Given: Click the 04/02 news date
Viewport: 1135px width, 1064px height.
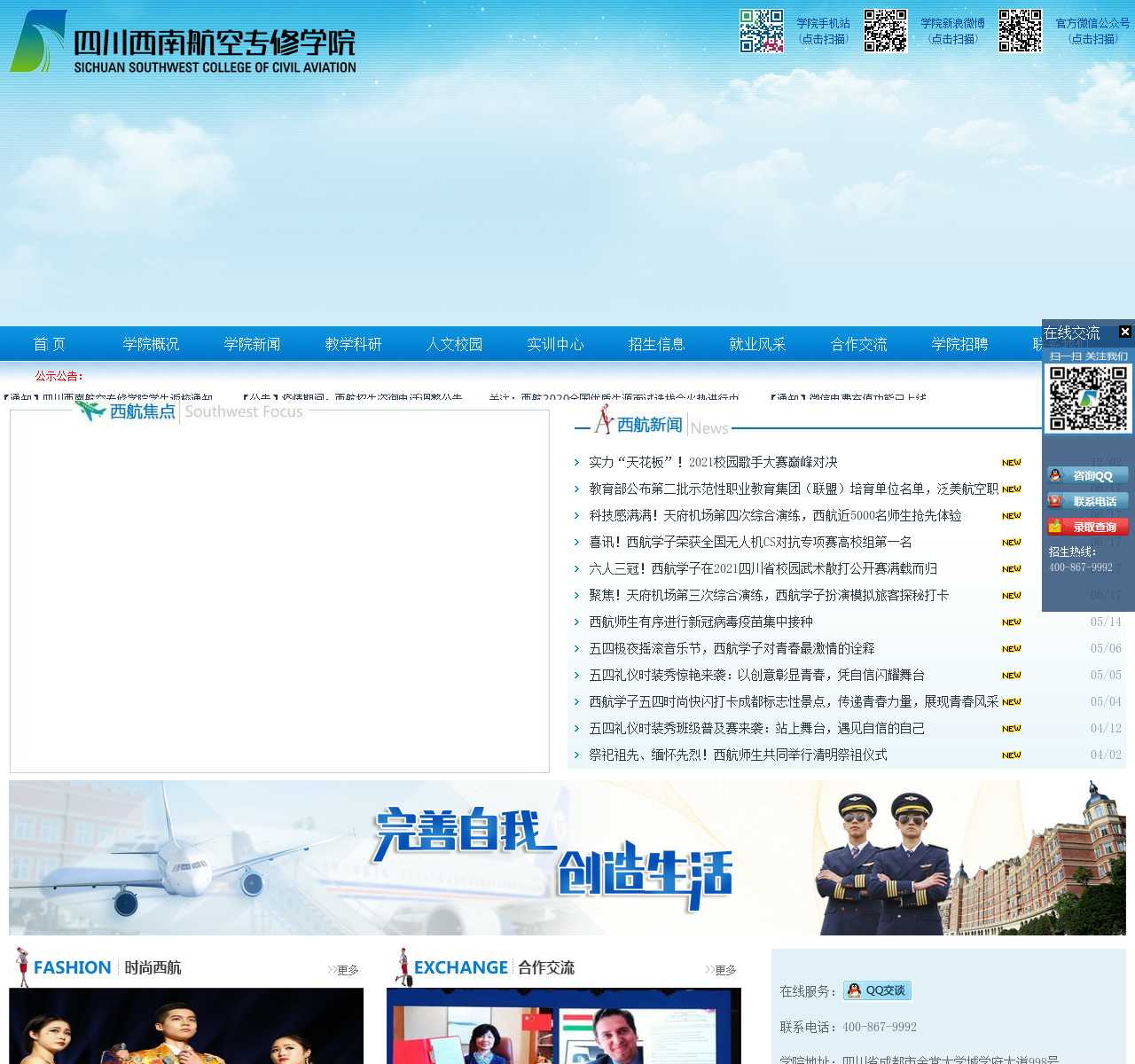Looking at the screenshot, I should pos(1106,755).
